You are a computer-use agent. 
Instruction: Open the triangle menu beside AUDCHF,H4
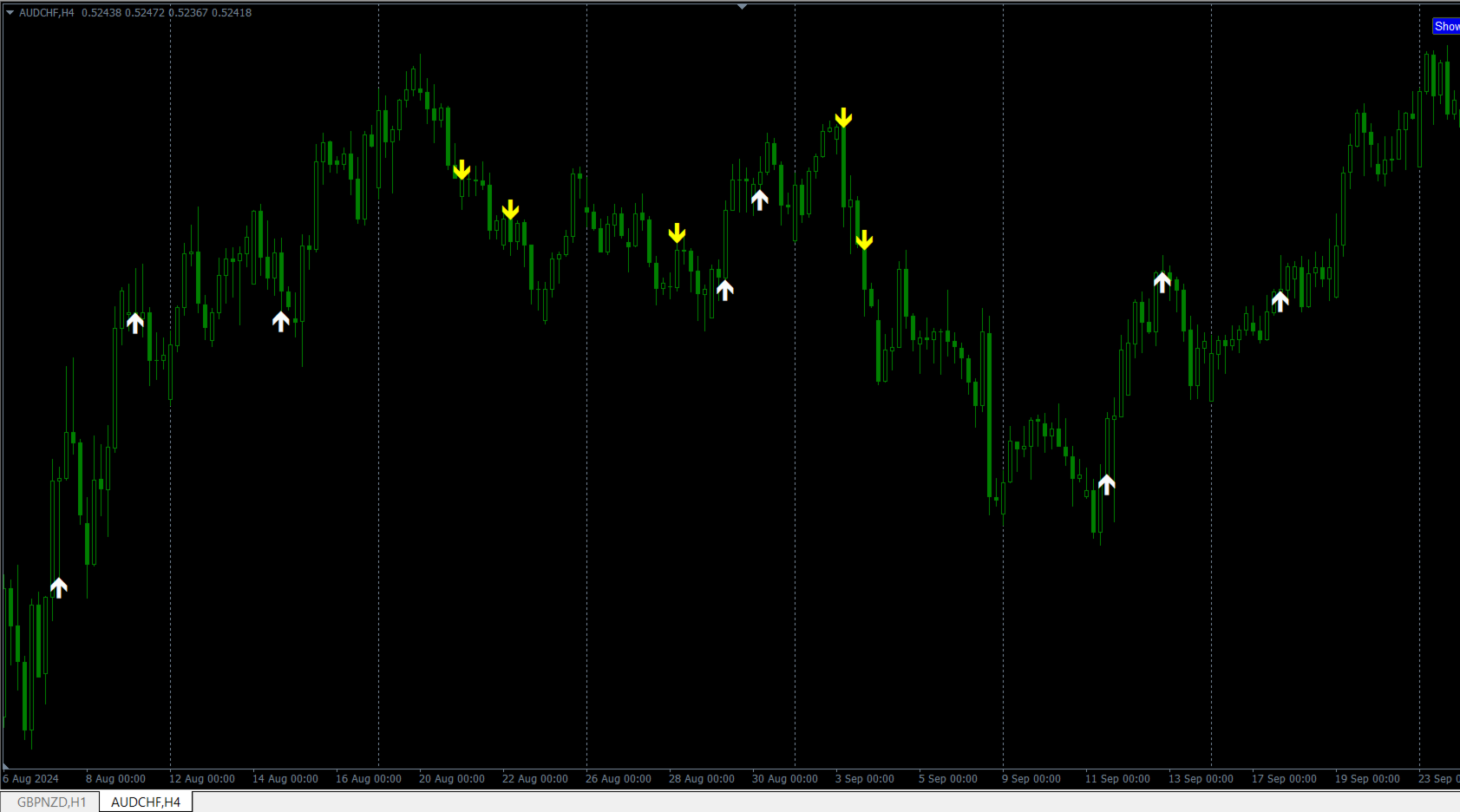[x=10, y=13]
